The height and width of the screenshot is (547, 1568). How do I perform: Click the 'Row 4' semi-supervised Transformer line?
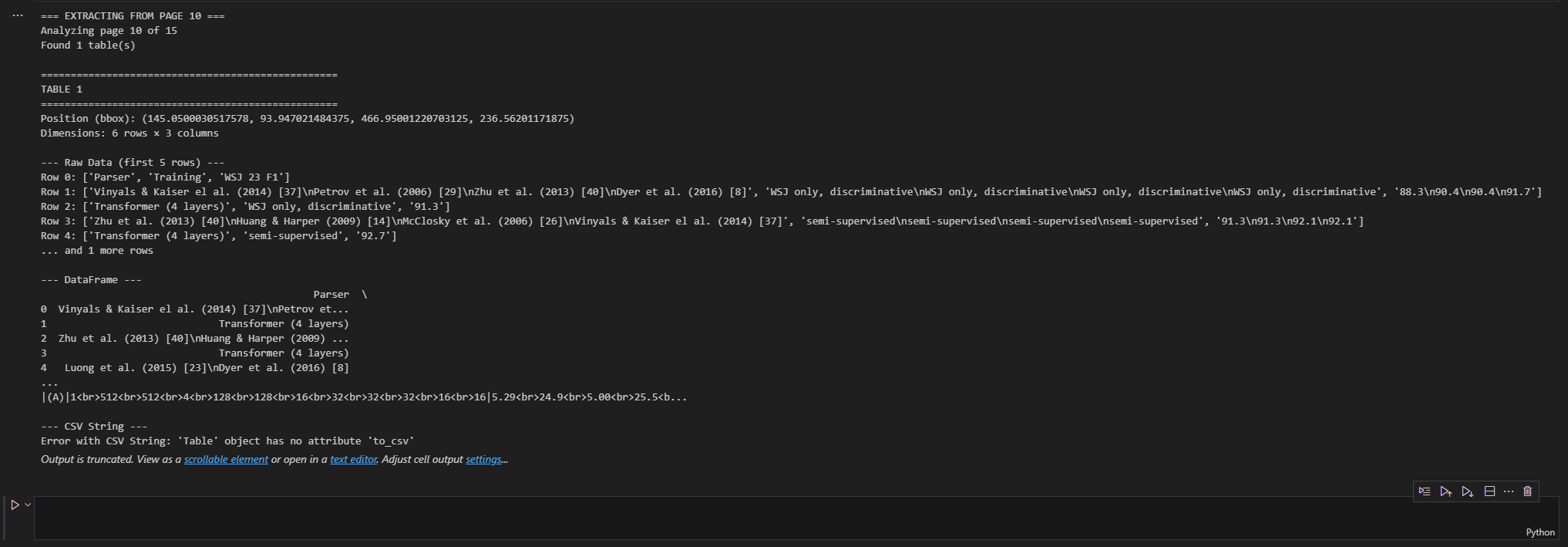click(219, 235)
